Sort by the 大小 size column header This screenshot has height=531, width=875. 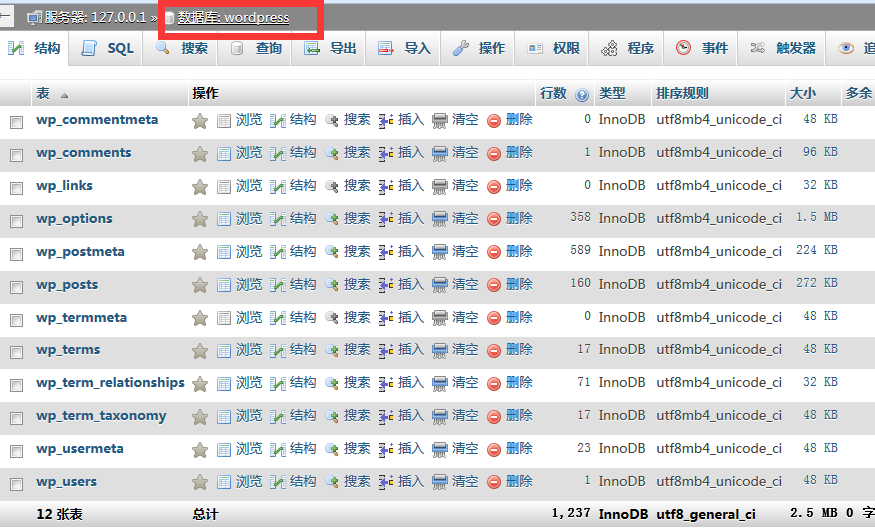tap(802, 94)
